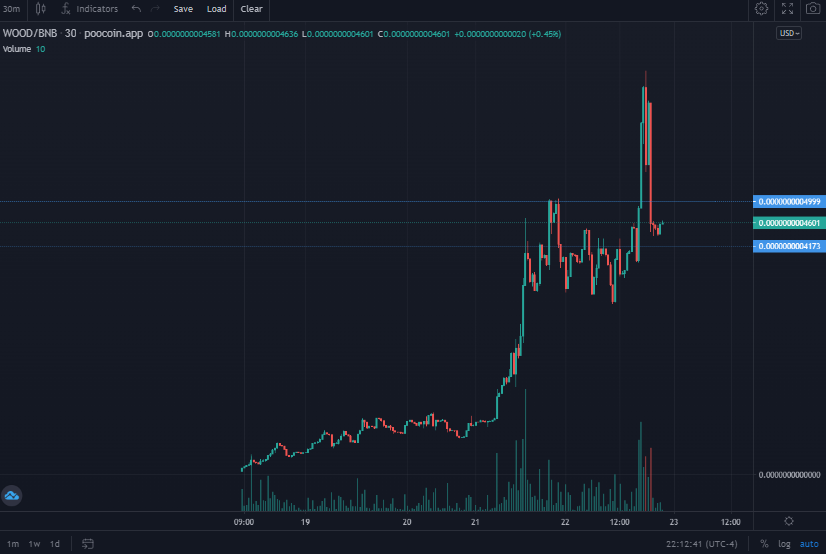Take a chart snapshot with camera icon
The image size is (826, 554).
coord(813,9)
